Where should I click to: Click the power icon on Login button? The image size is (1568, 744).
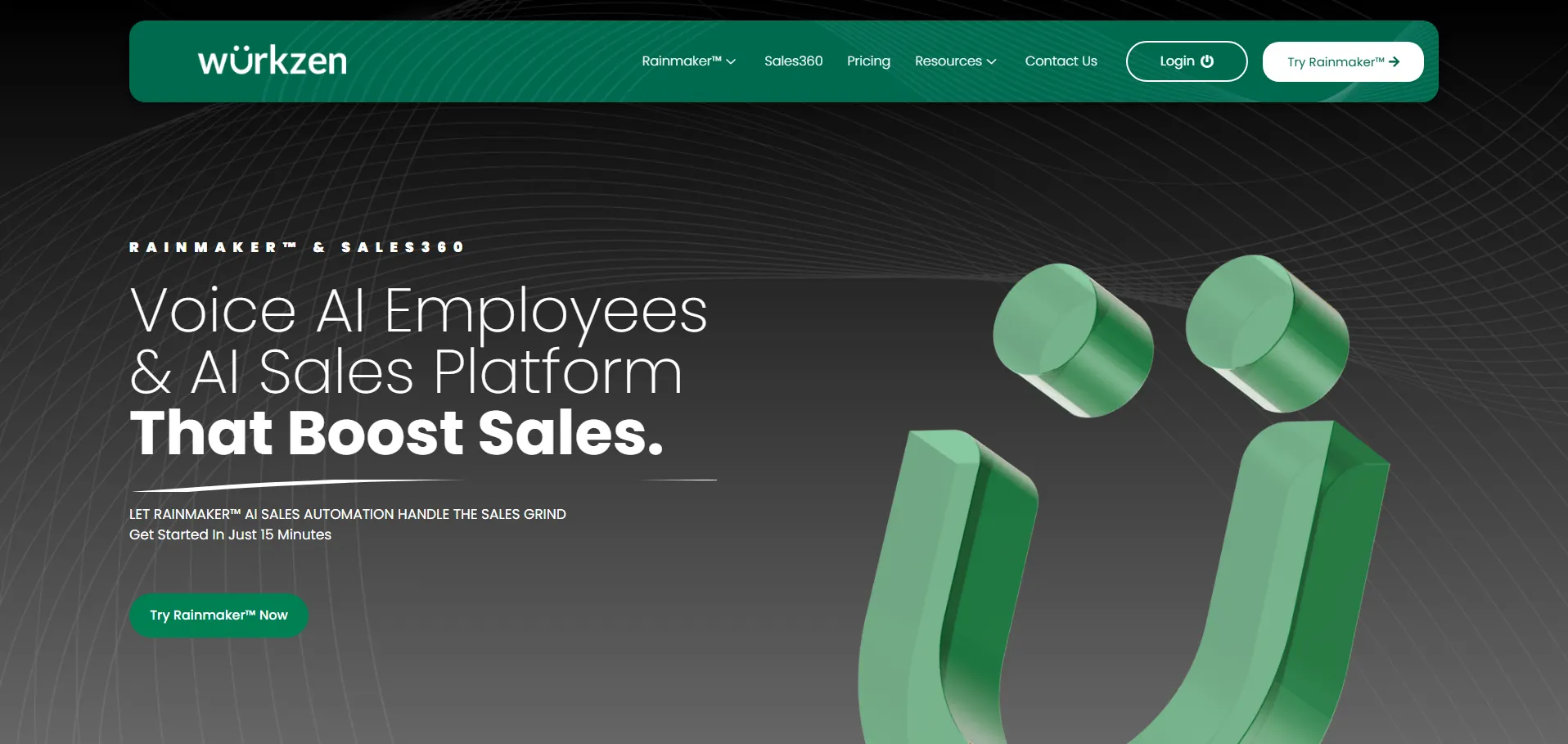tap(1207, 61)
